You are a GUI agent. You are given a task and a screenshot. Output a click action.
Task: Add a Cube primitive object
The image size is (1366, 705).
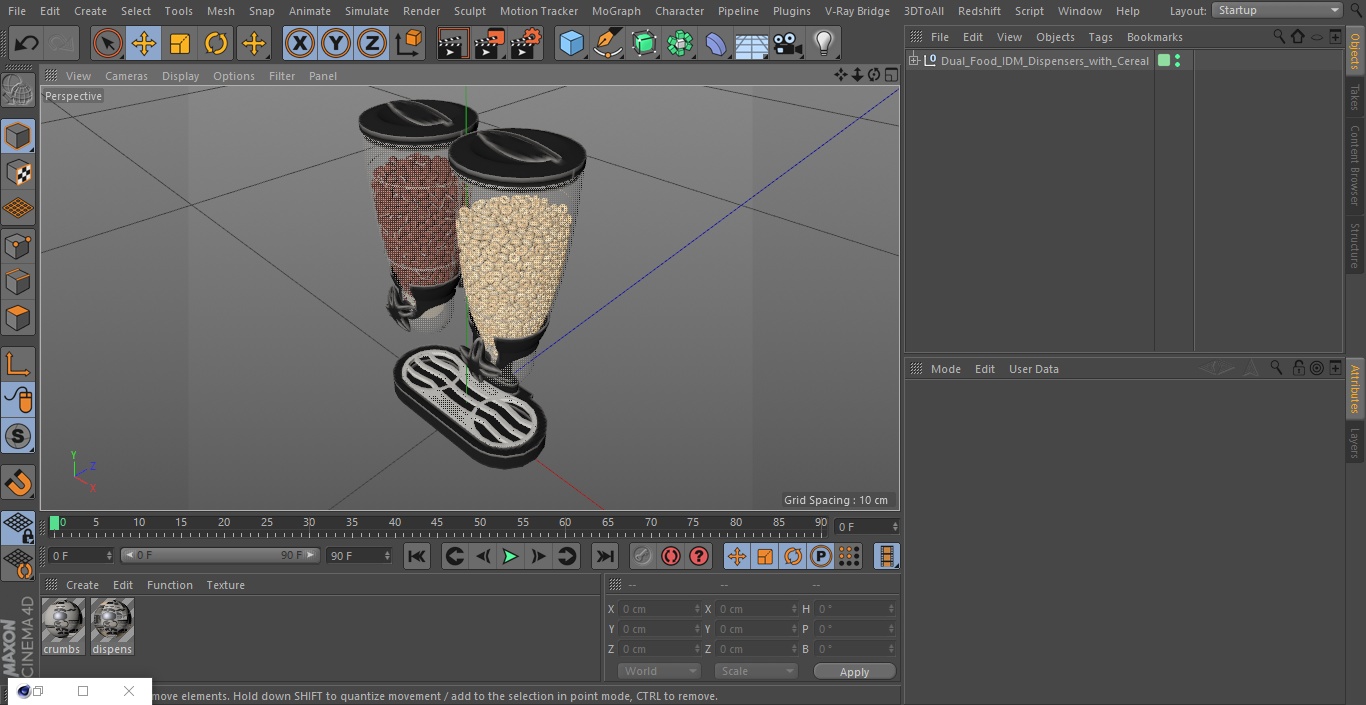(x=571, y=43)
